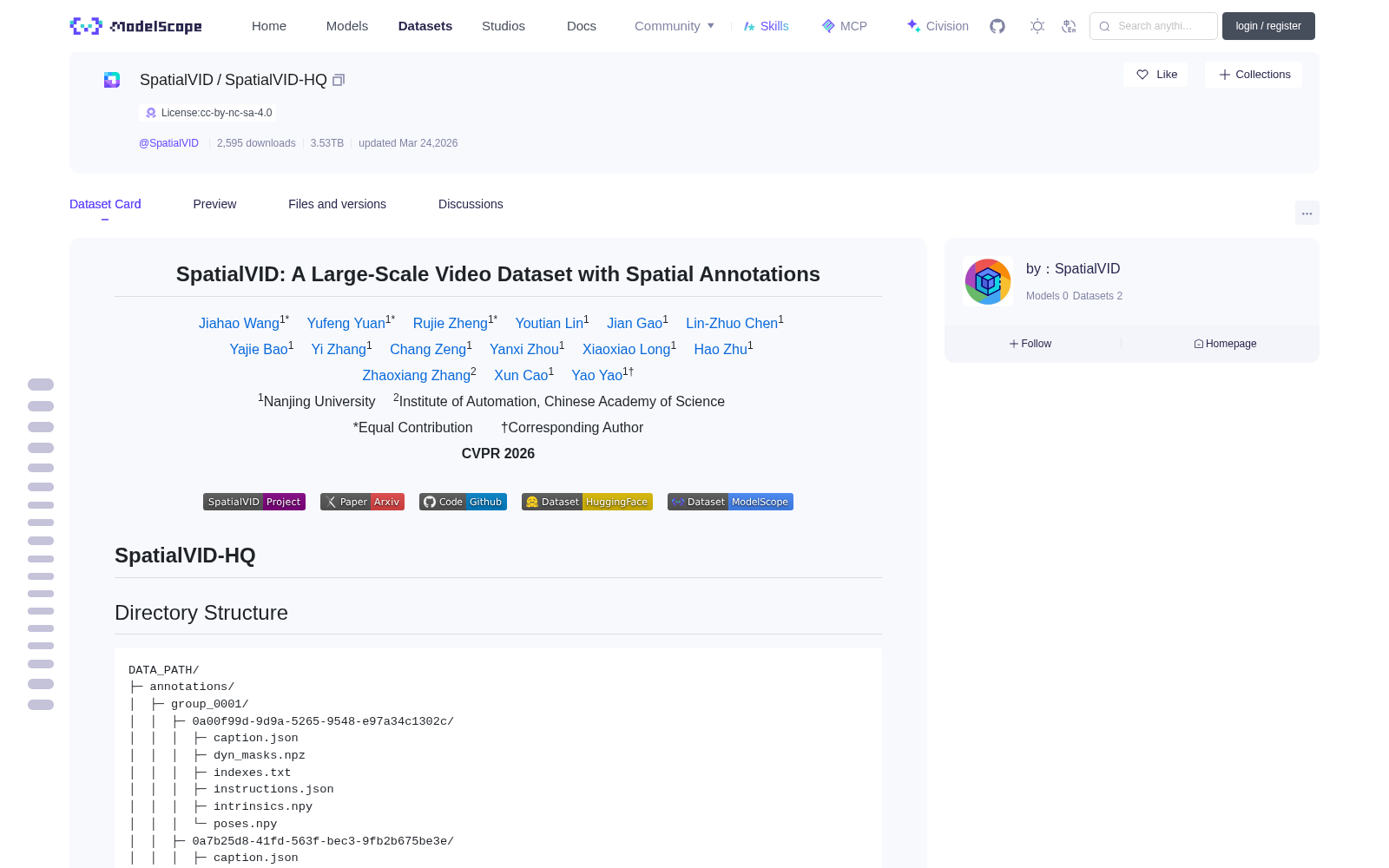This screenshot has height=868, width=1389.
Task: Open author Xiaoxiao Long's link
Action: coord(627,350)
